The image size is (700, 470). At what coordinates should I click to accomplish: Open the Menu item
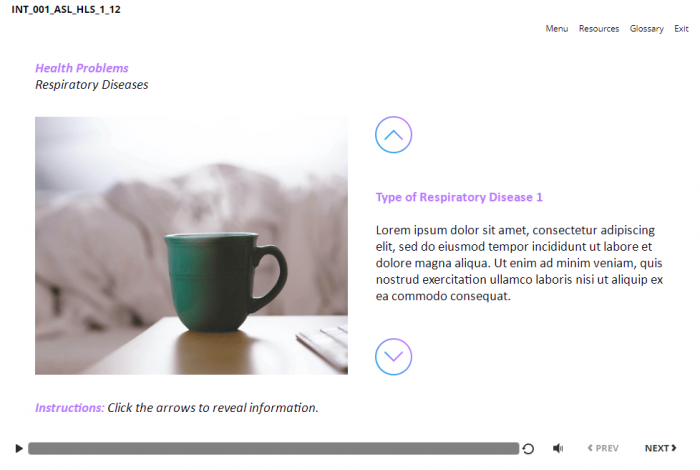557,29
